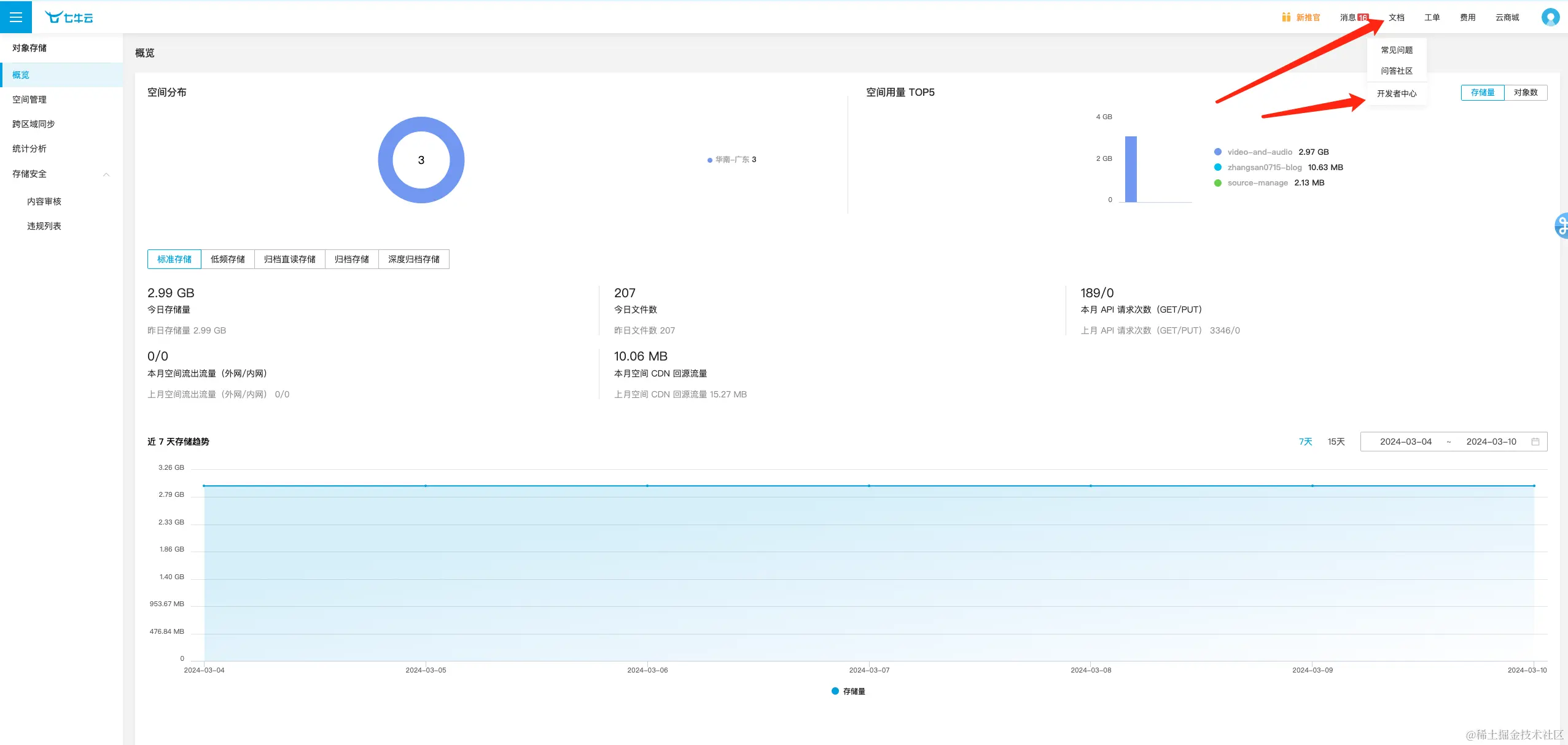This screenshot has width=1568, height=745.
Task: Open the 文档 dropdown menu
Action: pyautogui.click(x=1396, y=17)
